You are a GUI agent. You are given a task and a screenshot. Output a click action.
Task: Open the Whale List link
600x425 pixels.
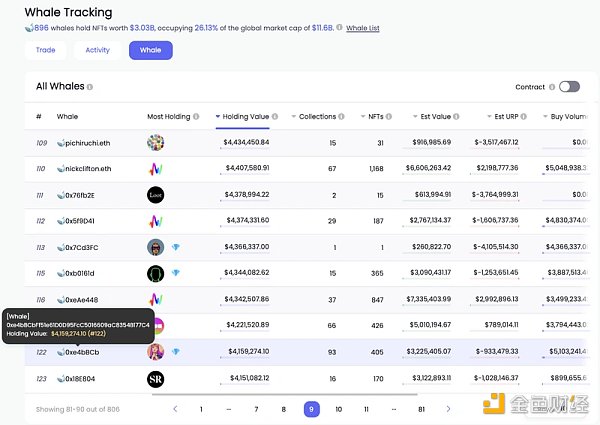(362, 28)
